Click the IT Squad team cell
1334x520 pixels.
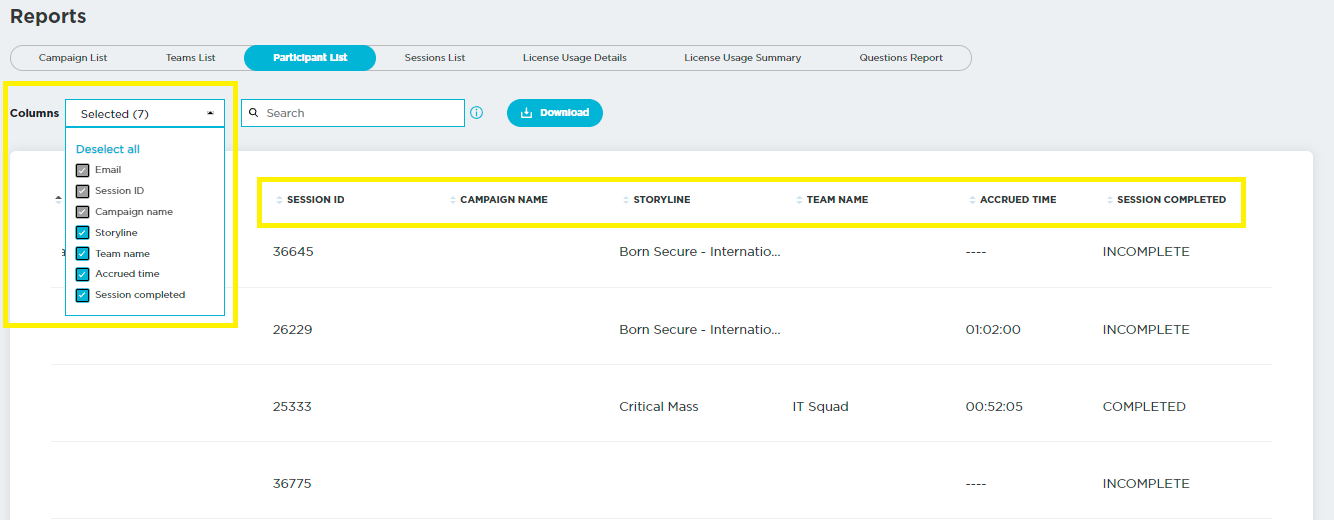point(820,407)
